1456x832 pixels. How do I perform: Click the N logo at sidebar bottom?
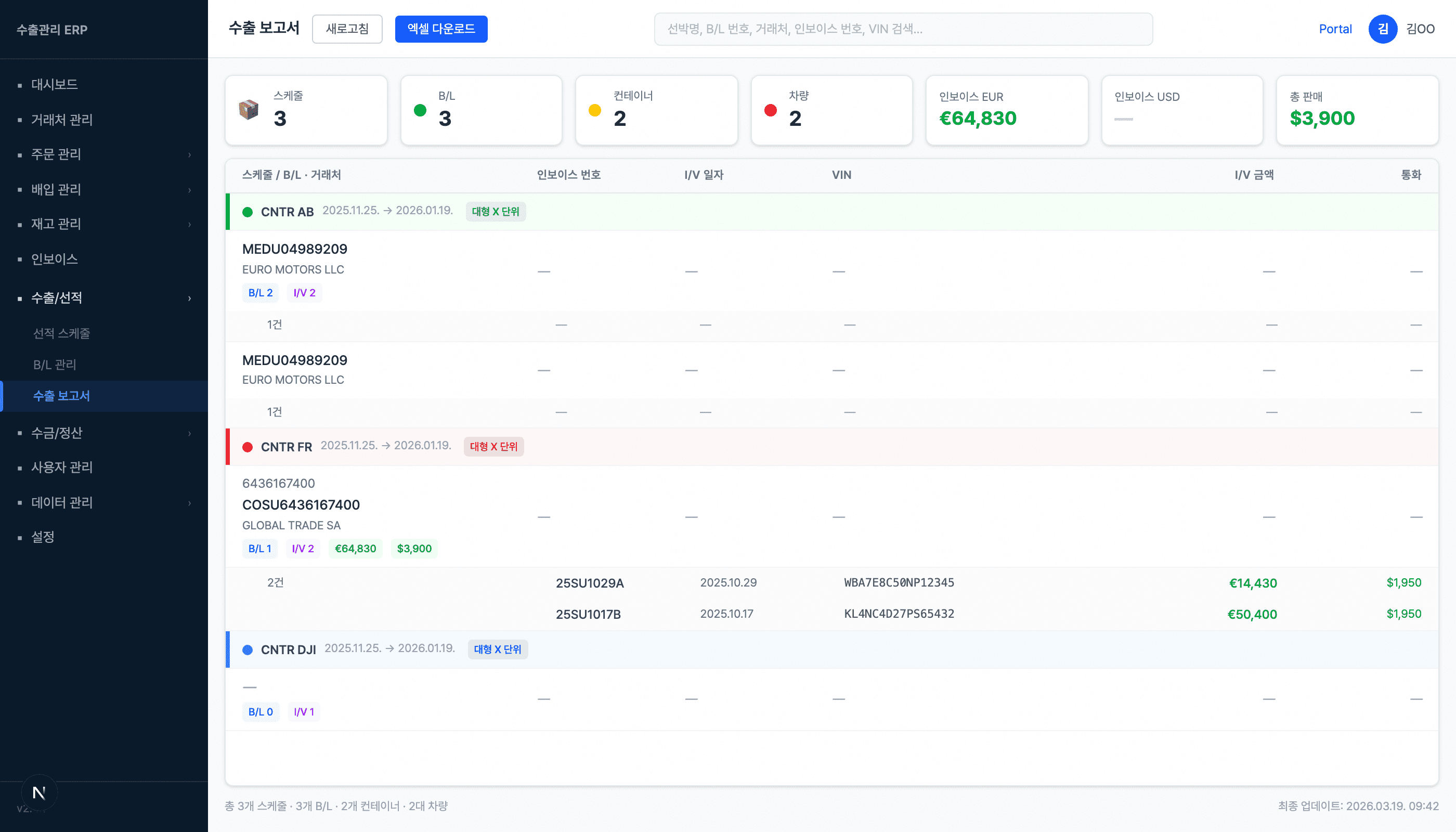tap(39, 792)
